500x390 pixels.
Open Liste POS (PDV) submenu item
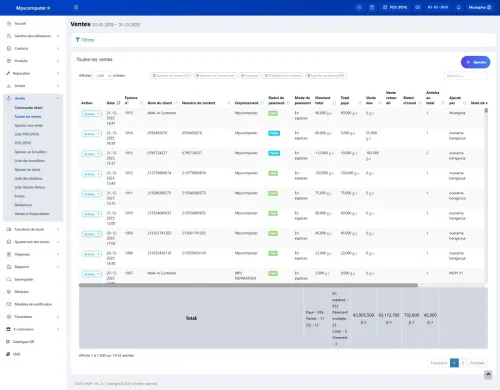coord(27,134)
